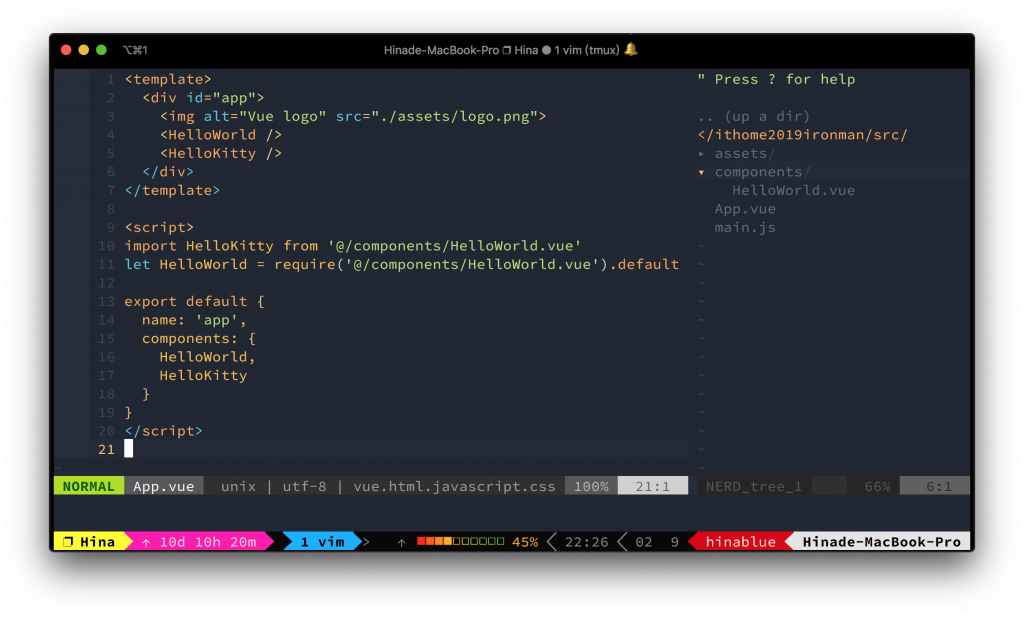Click the img alt Vue logo line
1024x617 pixels.
[353, 116]
